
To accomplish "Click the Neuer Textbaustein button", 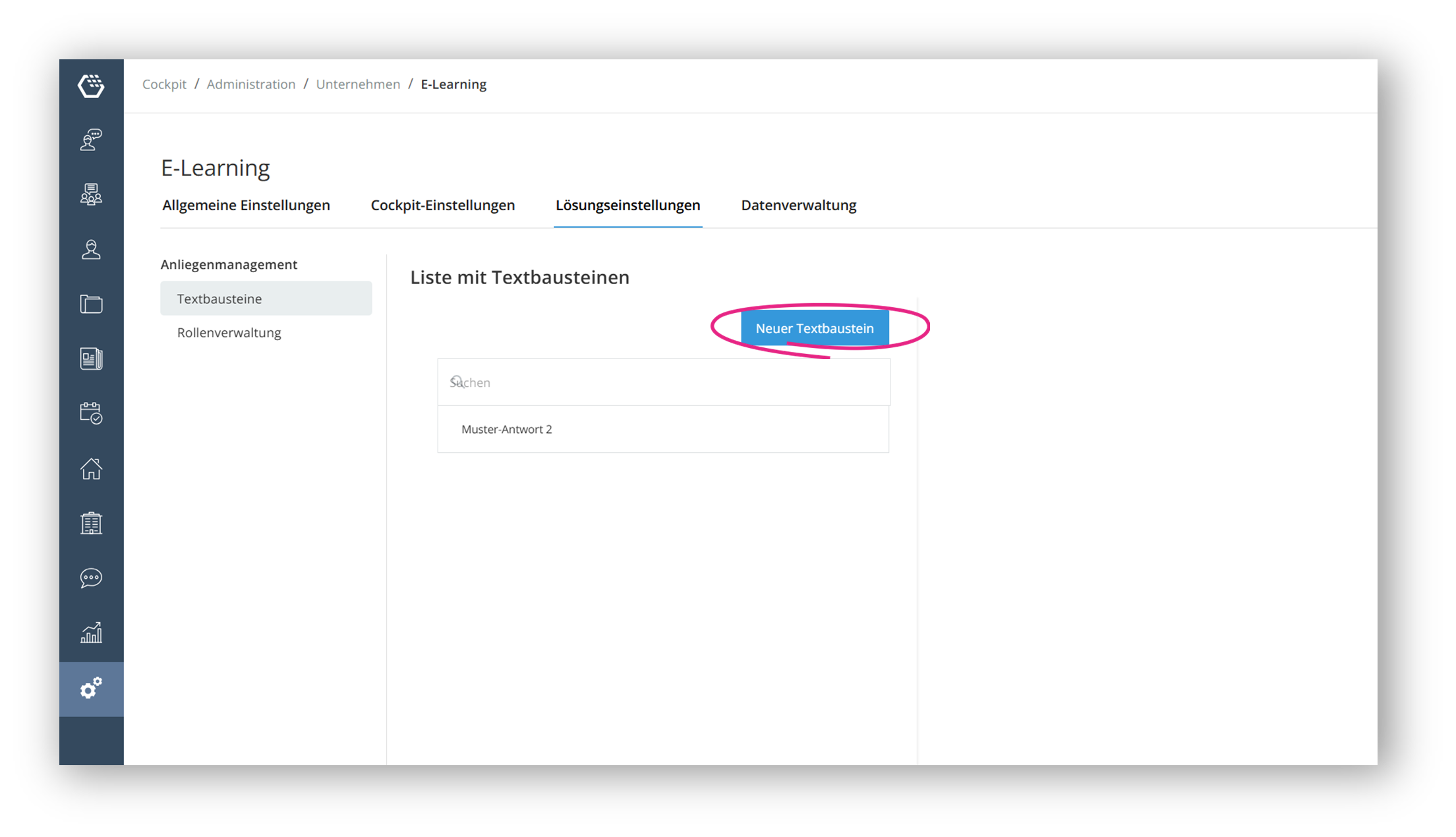I will pos(815,328).
